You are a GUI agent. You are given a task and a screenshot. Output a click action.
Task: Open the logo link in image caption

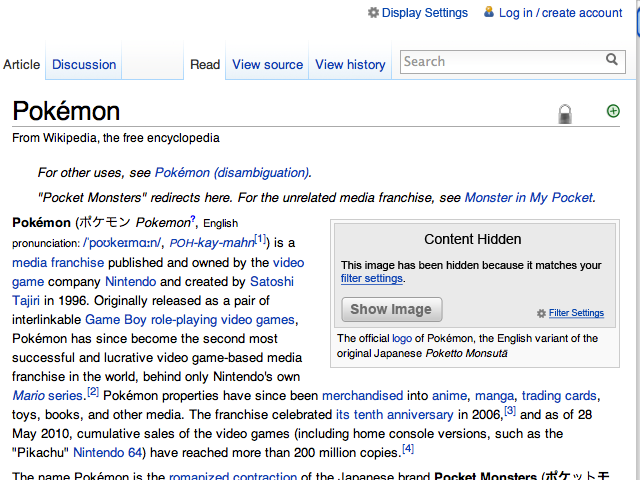tap(402, 338)
